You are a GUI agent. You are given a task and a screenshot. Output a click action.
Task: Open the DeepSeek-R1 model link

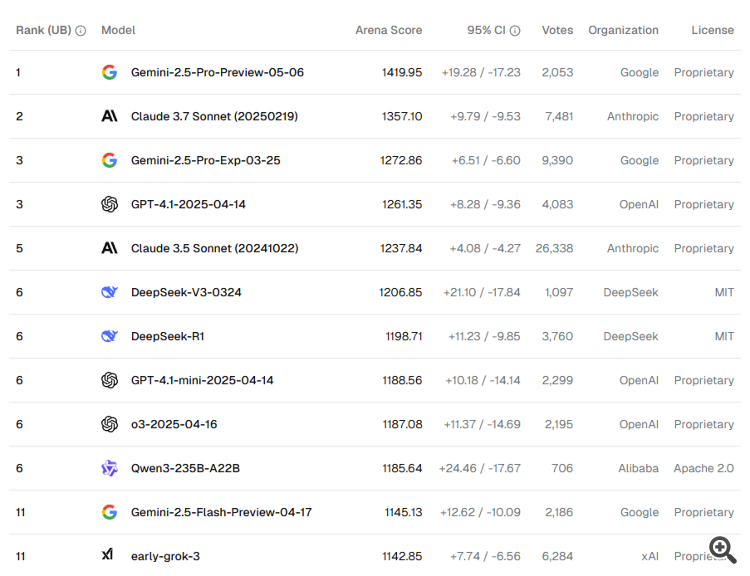167,336
